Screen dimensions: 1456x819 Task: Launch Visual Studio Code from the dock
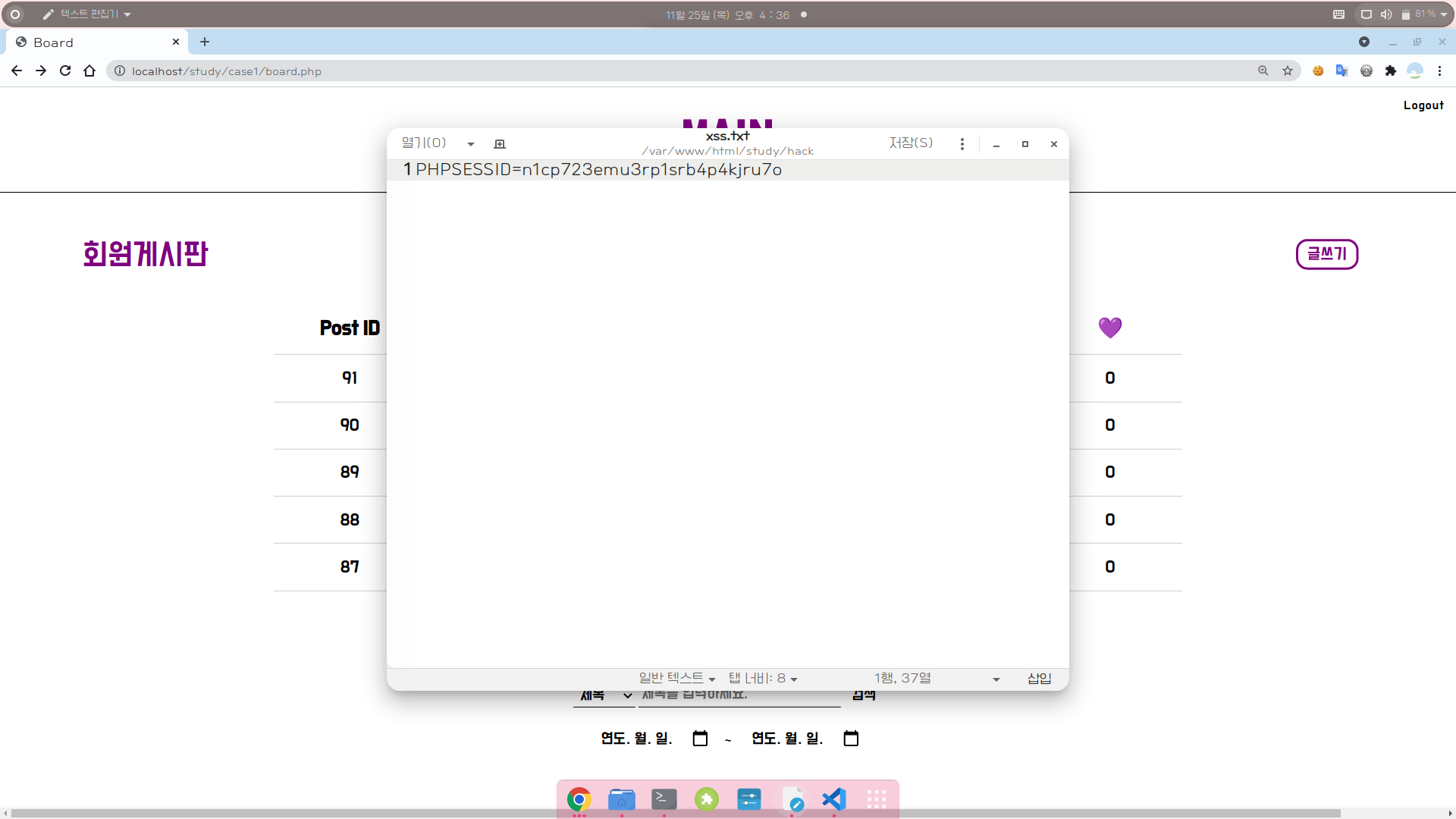tap(833, 799)
